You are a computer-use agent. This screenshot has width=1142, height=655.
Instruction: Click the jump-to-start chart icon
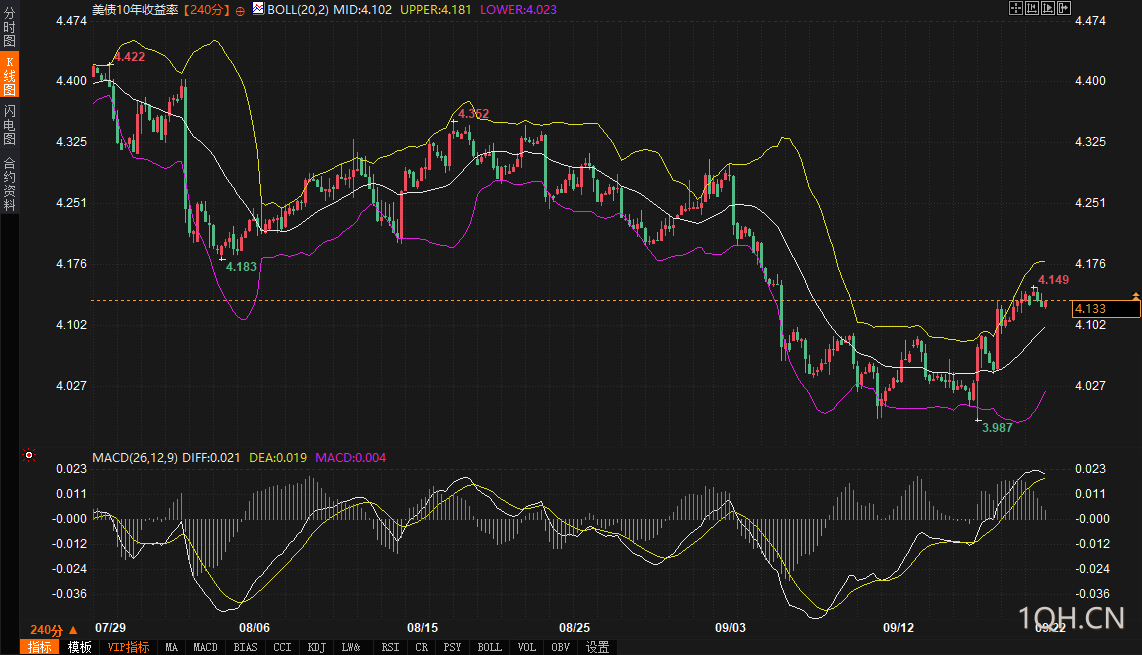[x=1033, y=8]
